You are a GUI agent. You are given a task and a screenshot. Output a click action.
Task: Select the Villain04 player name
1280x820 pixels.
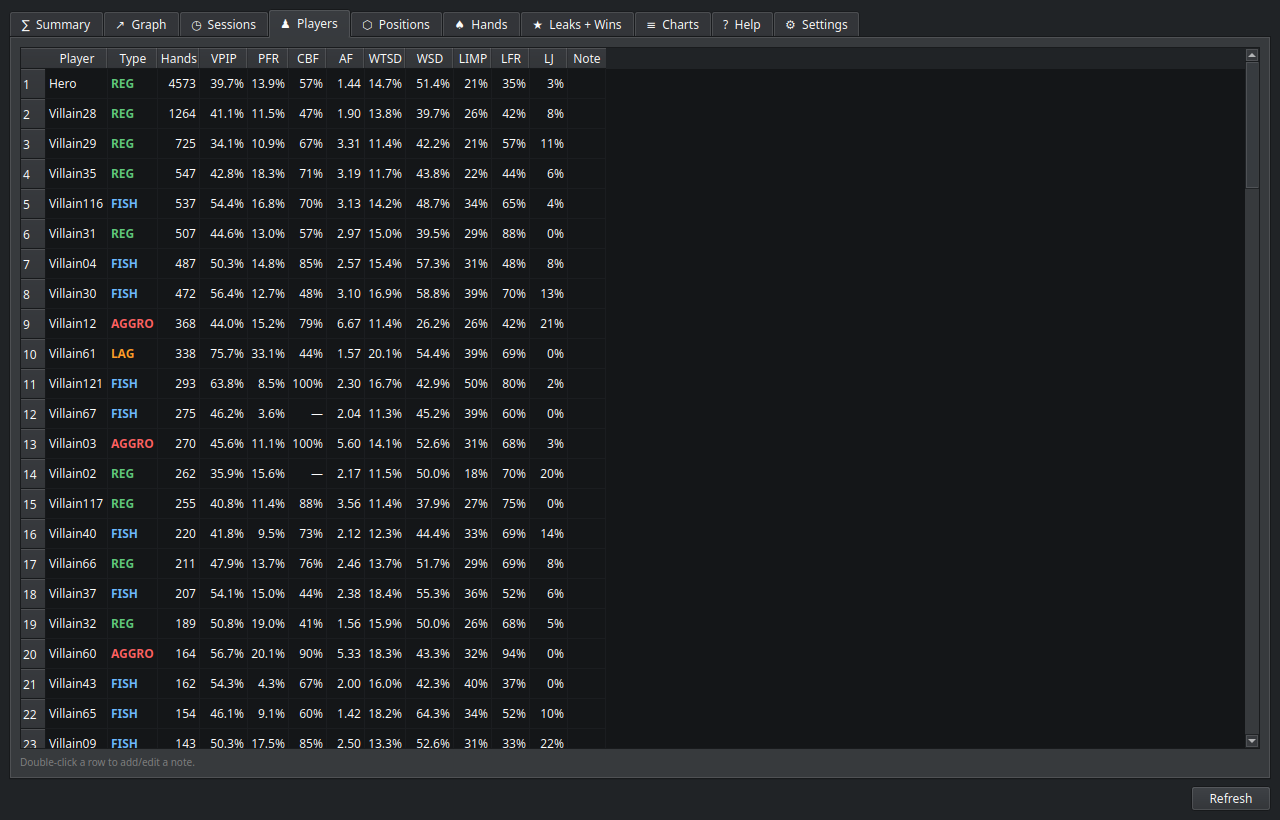coord(72,264)
